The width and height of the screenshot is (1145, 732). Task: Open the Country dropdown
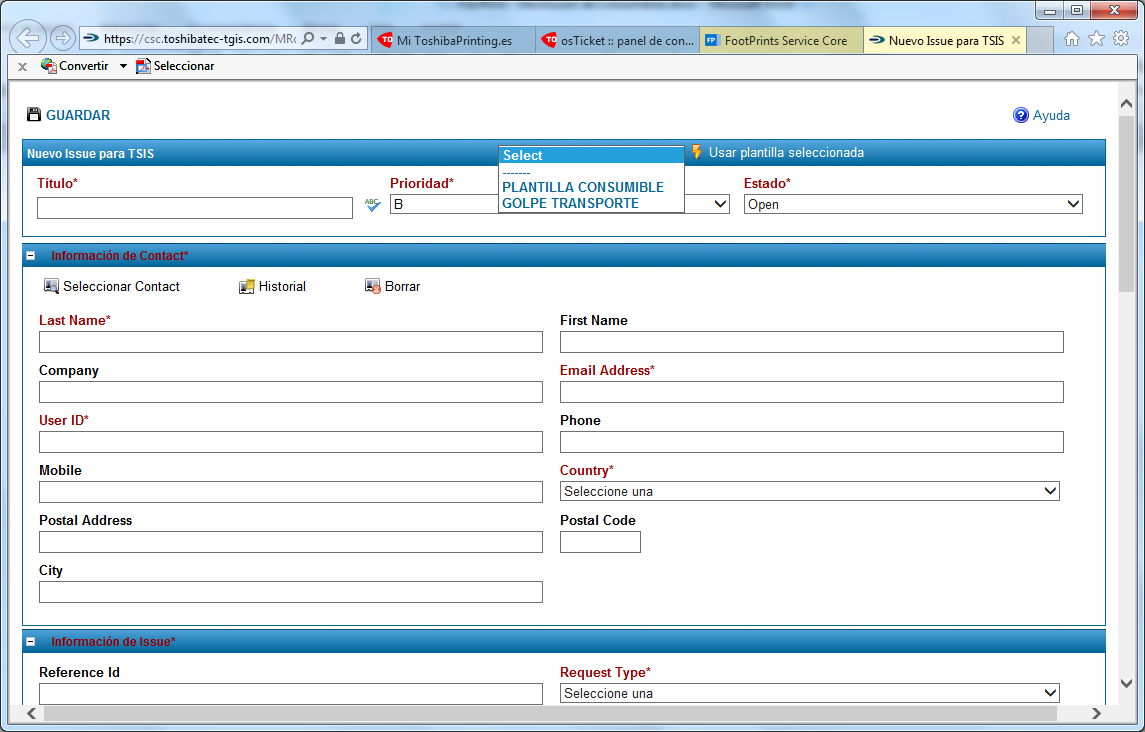pyautogui.click(x=809, y=491)
